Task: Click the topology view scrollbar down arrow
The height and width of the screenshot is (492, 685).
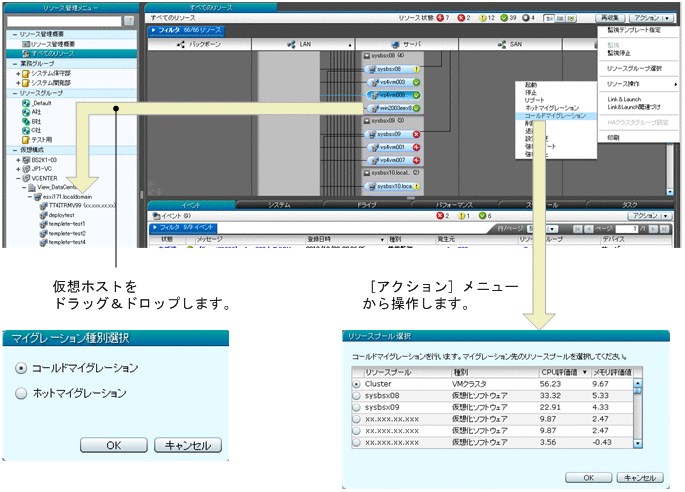Action: coord(670,192)
